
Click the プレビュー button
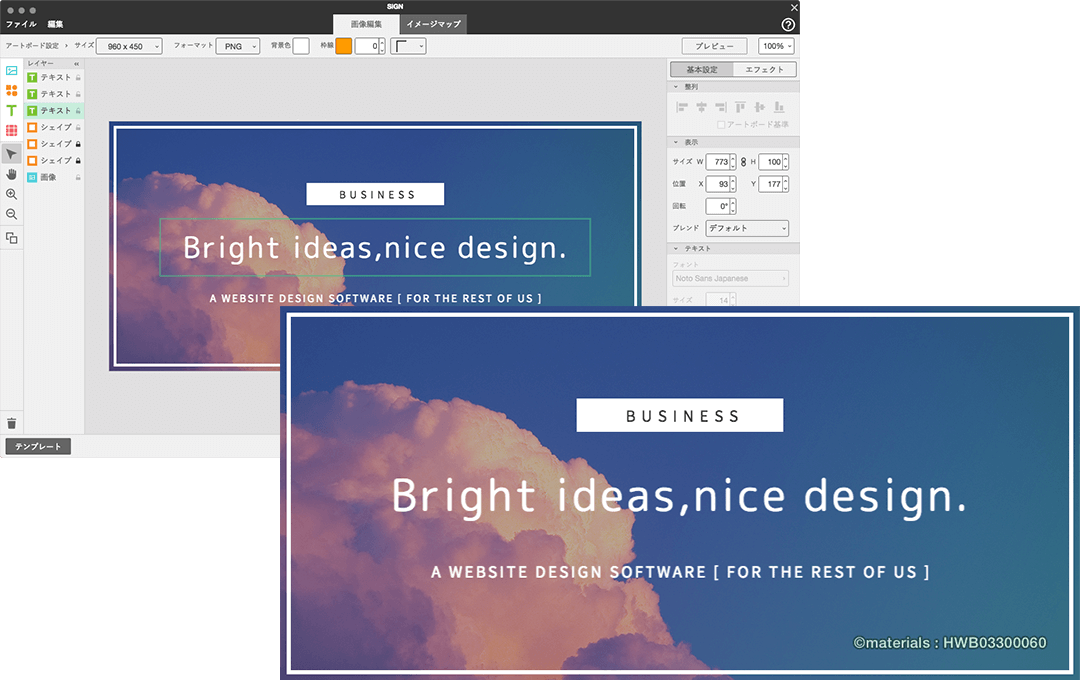coord(714,46)
